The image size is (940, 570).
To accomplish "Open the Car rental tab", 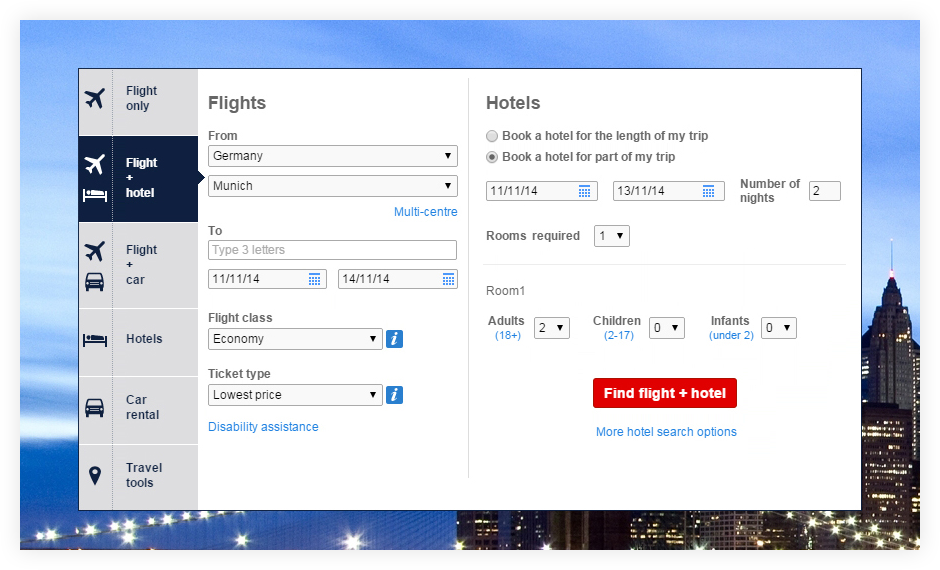I will point(138,410).
